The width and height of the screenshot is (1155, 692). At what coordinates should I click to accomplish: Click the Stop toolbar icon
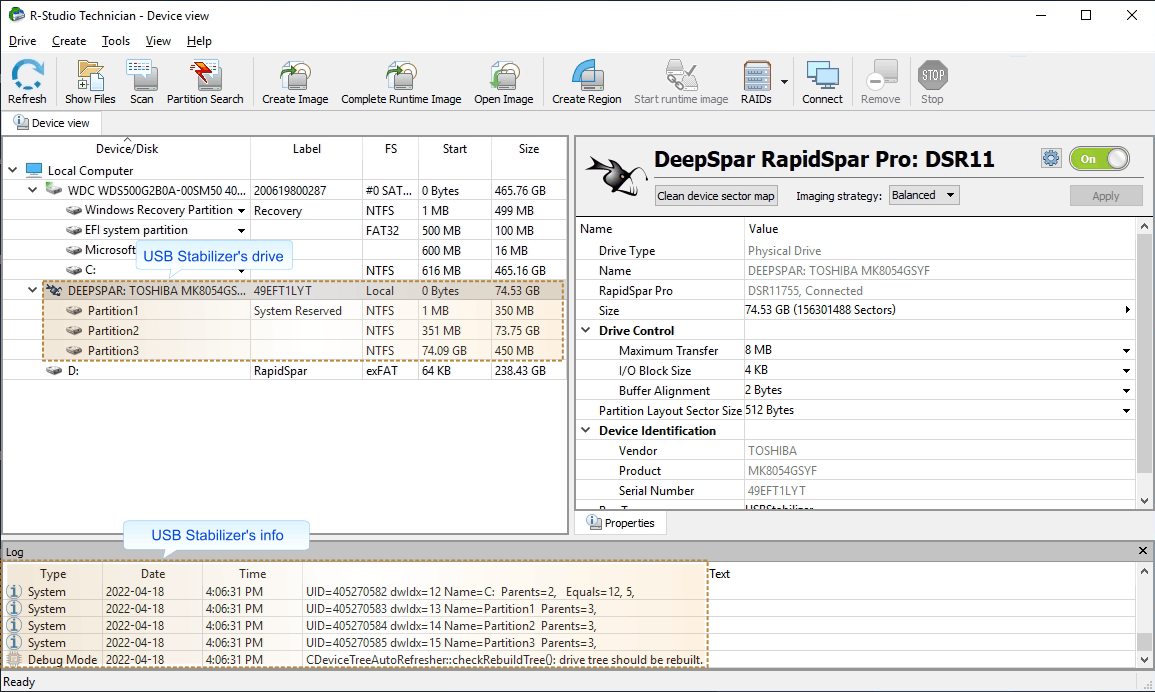[933, 75]
